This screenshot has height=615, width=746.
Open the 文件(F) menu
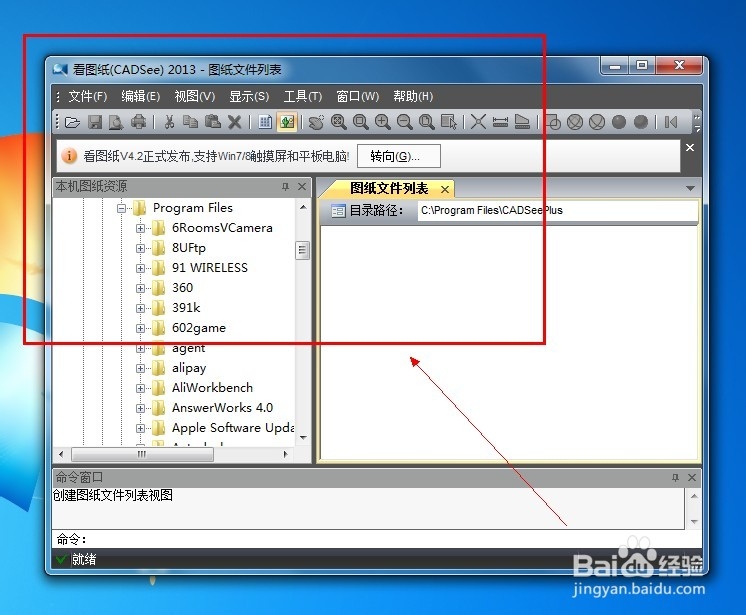(x=88, y=97)
